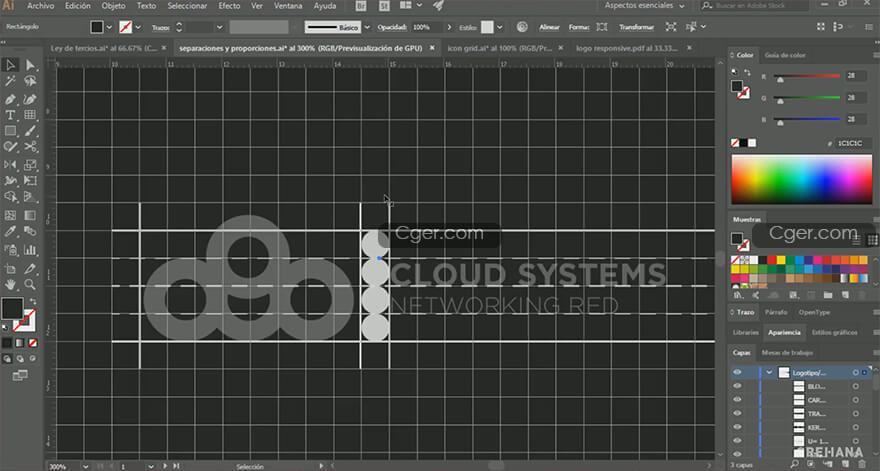Toggle visibility of Logotipo layer
This screenshot has width=880, height=471.
click(737, 372)
